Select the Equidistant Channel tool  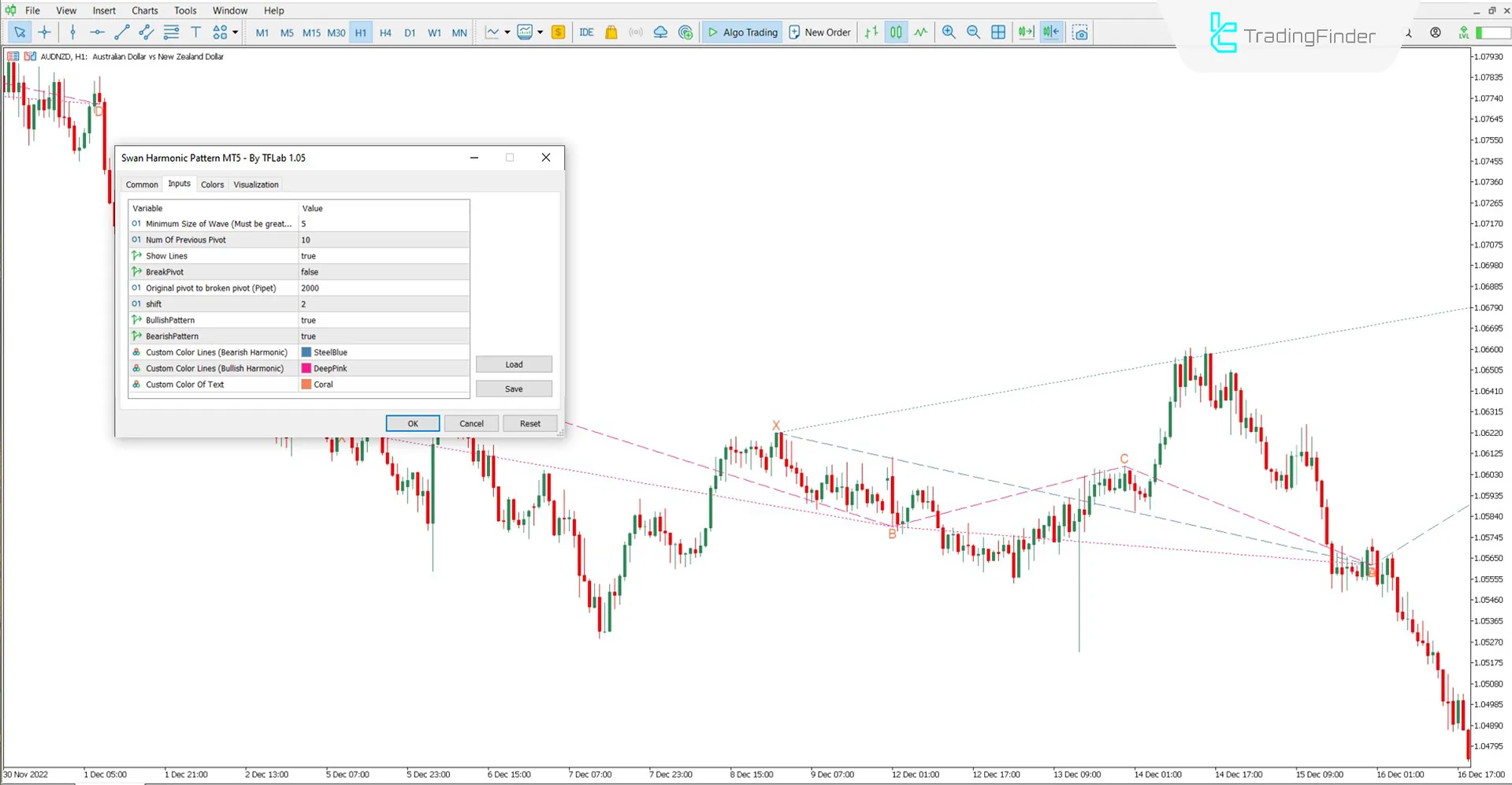[x=146, y=32]
